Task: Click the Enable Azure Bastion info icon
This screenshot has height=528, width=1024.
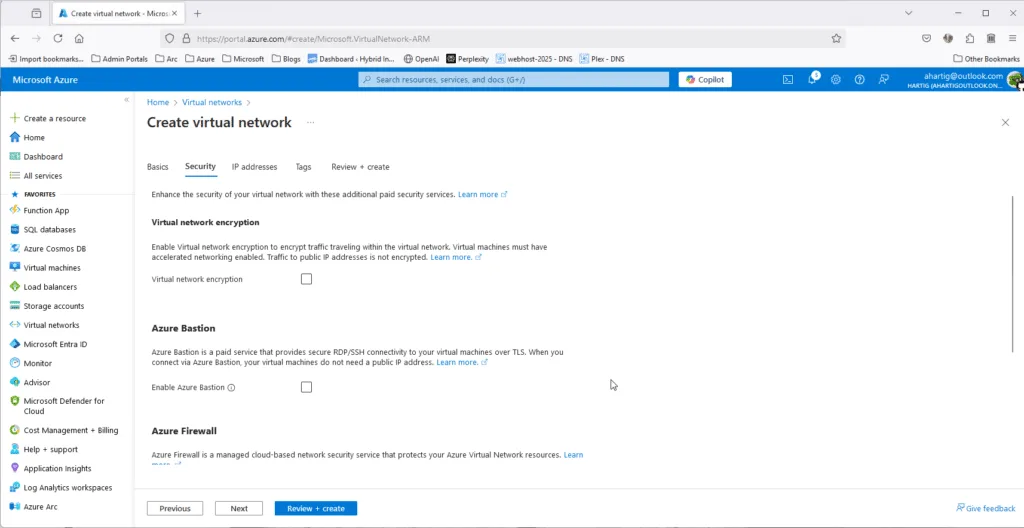Action: tap(231, 388)
